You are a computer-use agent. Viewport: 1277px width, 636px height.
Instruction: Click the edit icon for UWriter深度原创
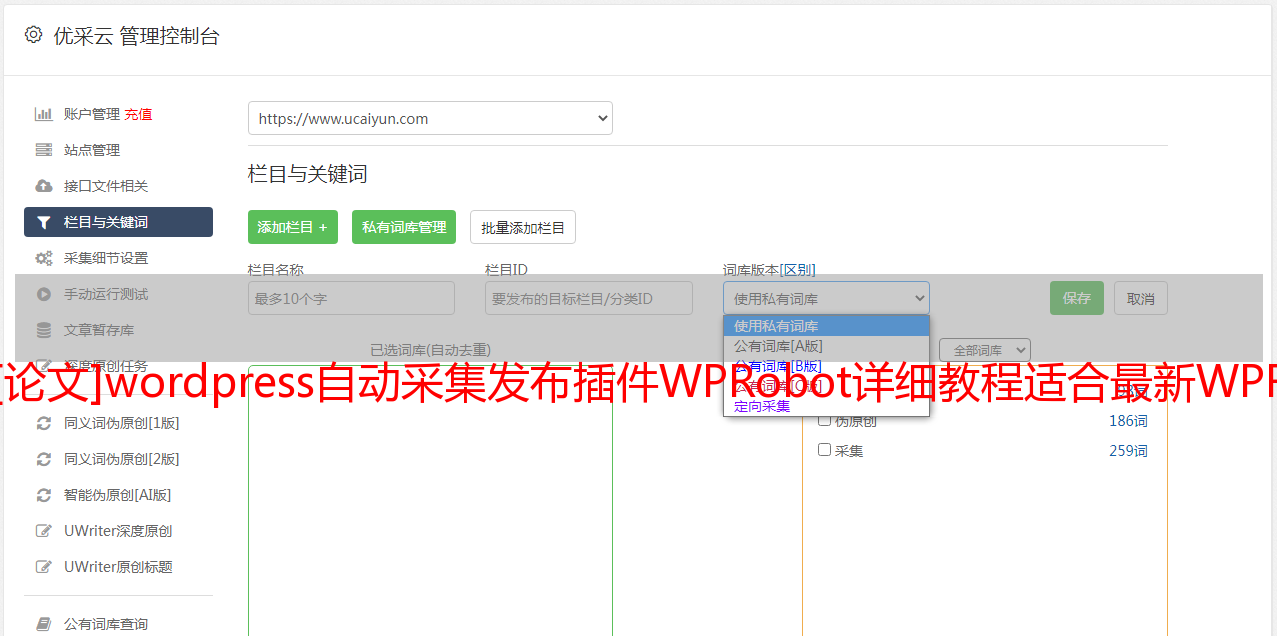click(x=44, y=531)
